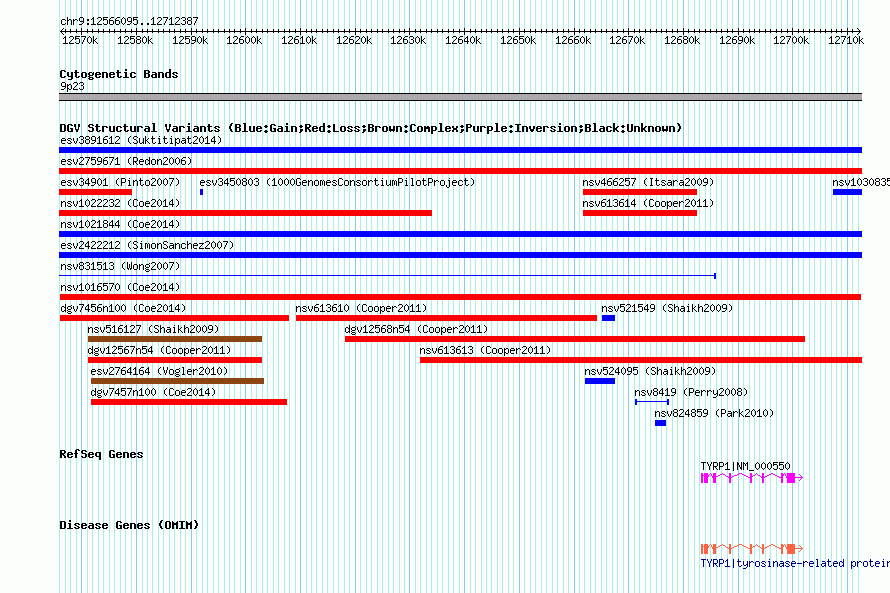Click the Cytogenetic Bands track title
Viewport: 890px width, 593px height.
(x=119, y=74)
